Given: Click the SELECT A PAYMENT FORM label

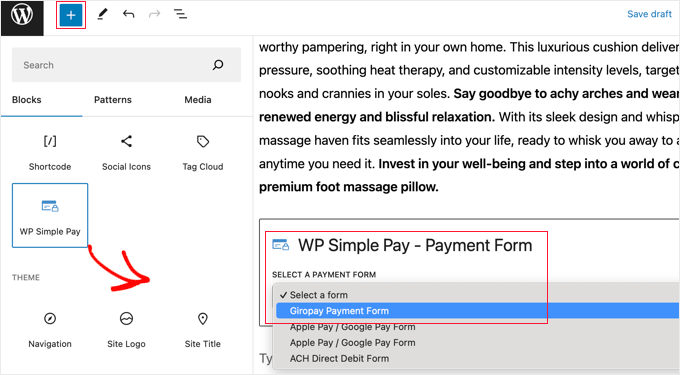Looking at the screenshot, I should (324, 274).
